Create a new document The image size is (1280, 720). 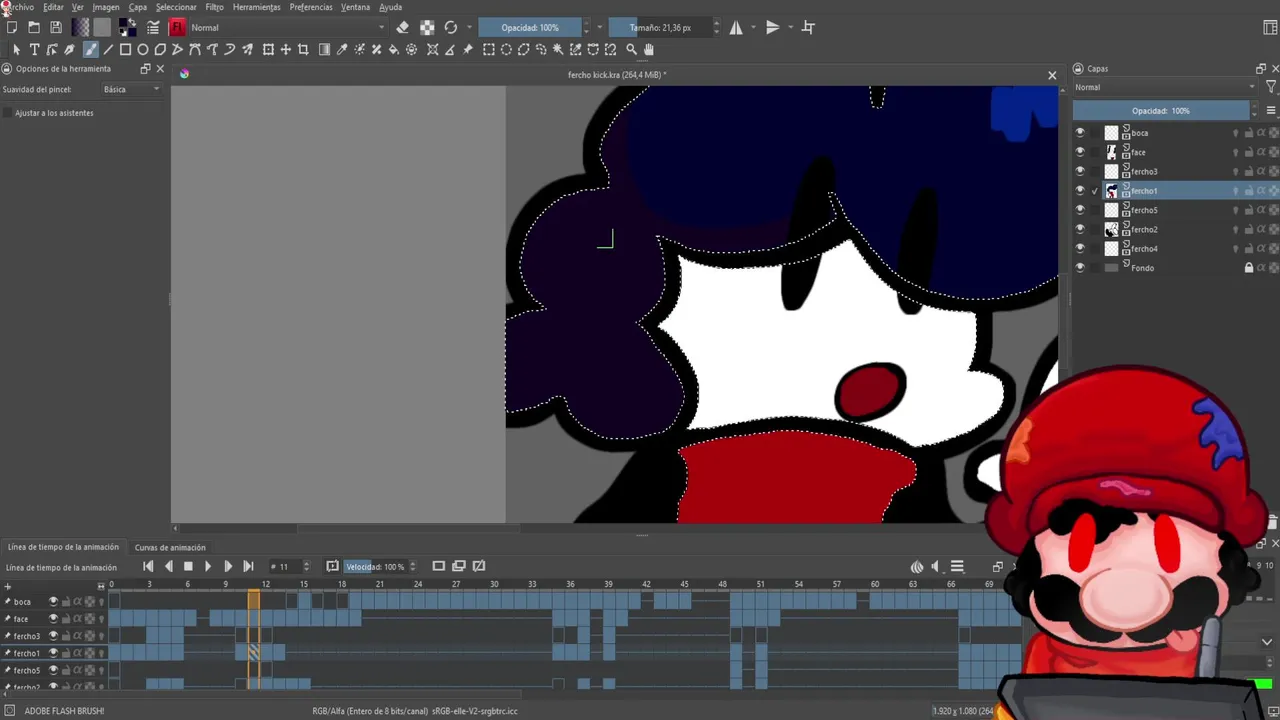[x=12, y=27]
